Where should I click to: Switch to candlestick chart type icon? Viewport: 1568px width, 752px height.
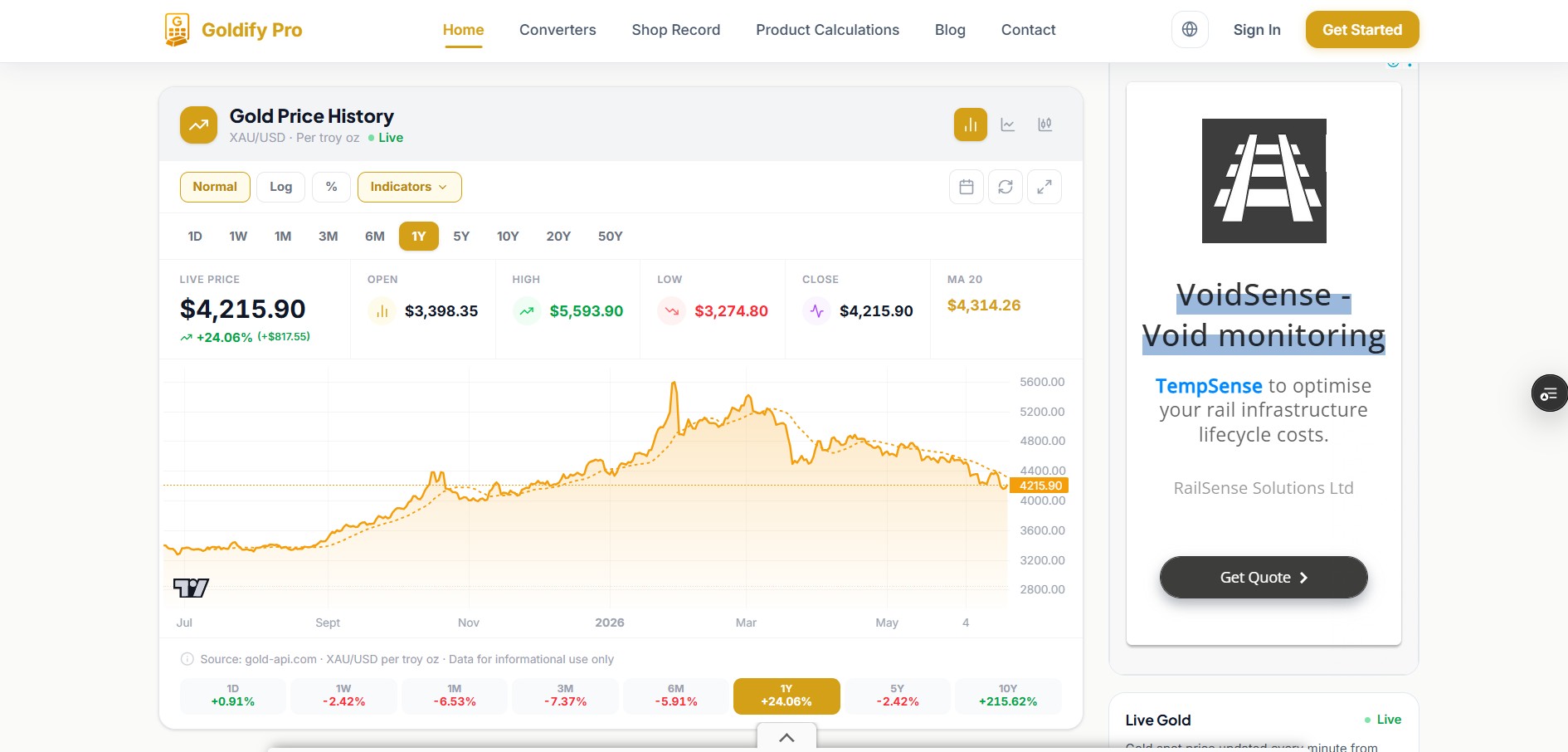1045,125
